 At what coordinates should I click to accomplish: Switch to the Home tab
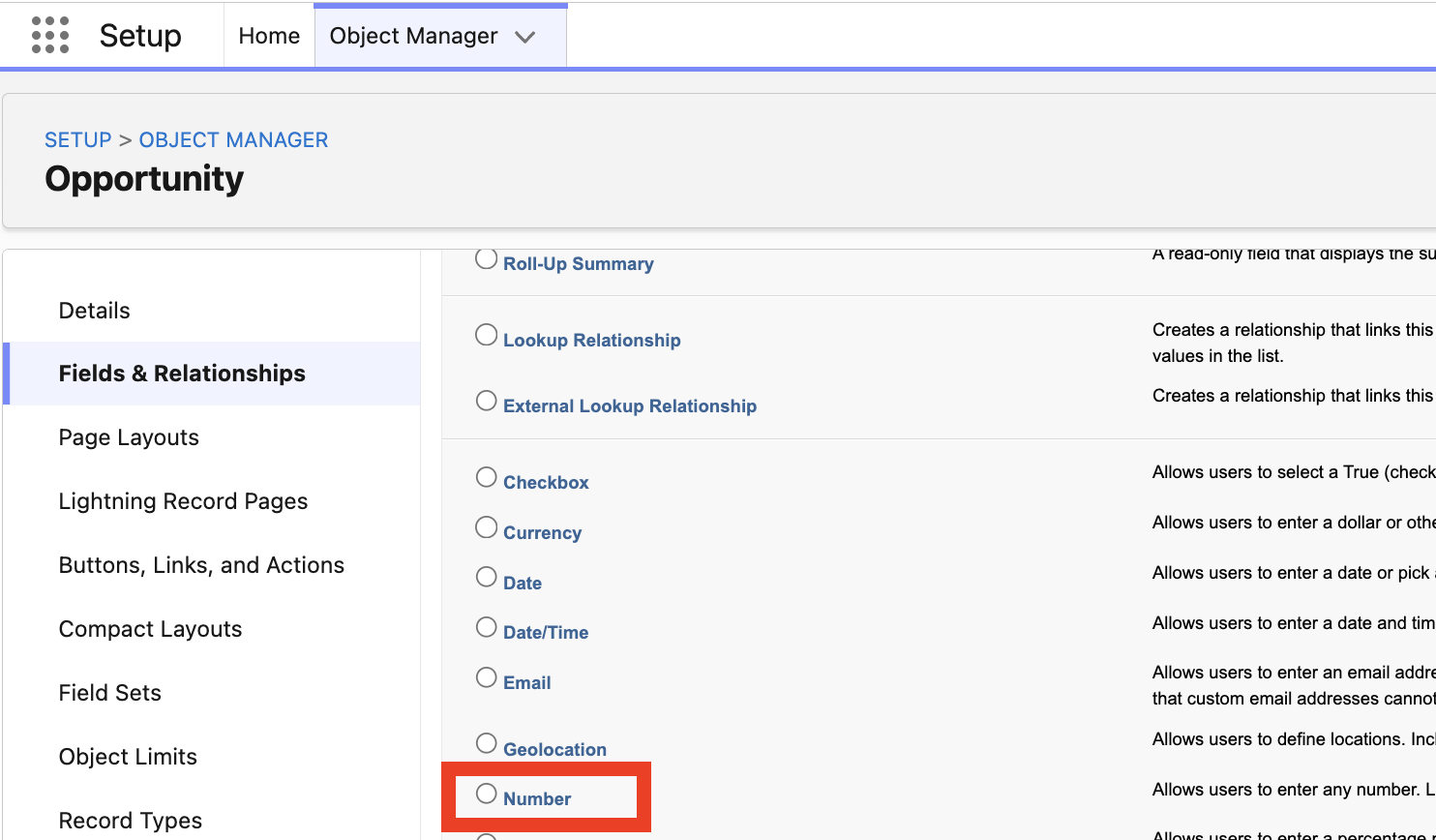(269, 36)
